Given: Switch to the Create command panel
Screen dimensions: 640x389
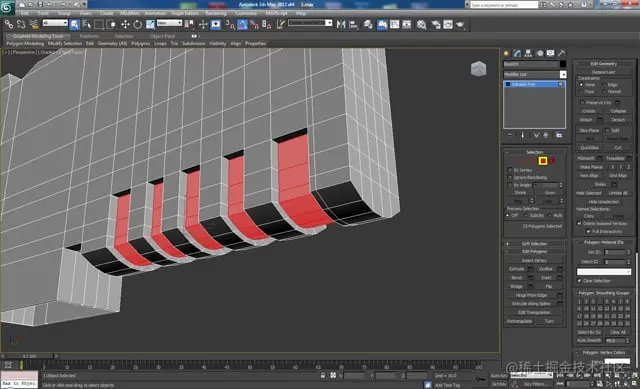Looking at the screenshot, I should click(x=507, y=53).
